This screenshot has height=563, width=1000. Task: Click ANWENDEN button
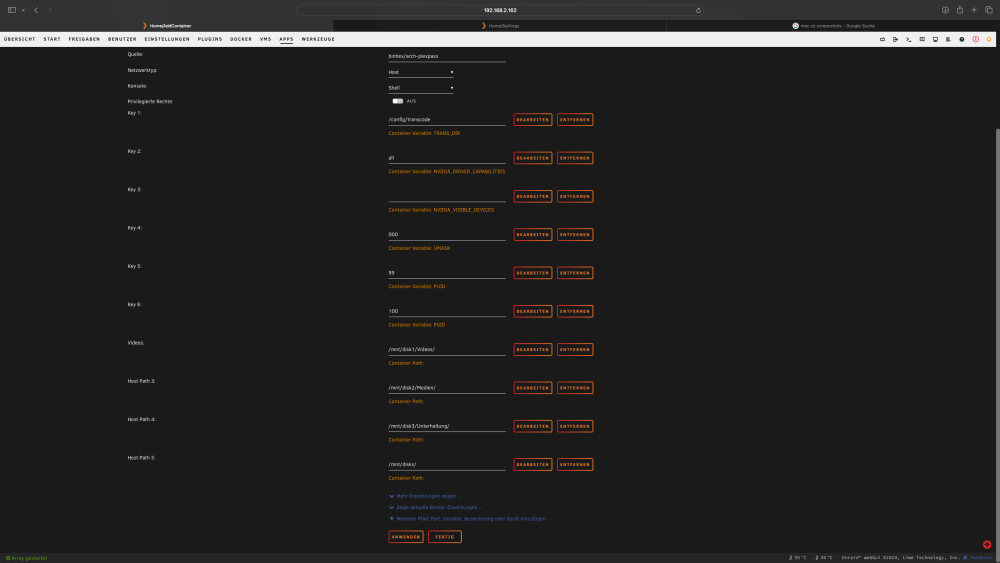click(406, 537)
